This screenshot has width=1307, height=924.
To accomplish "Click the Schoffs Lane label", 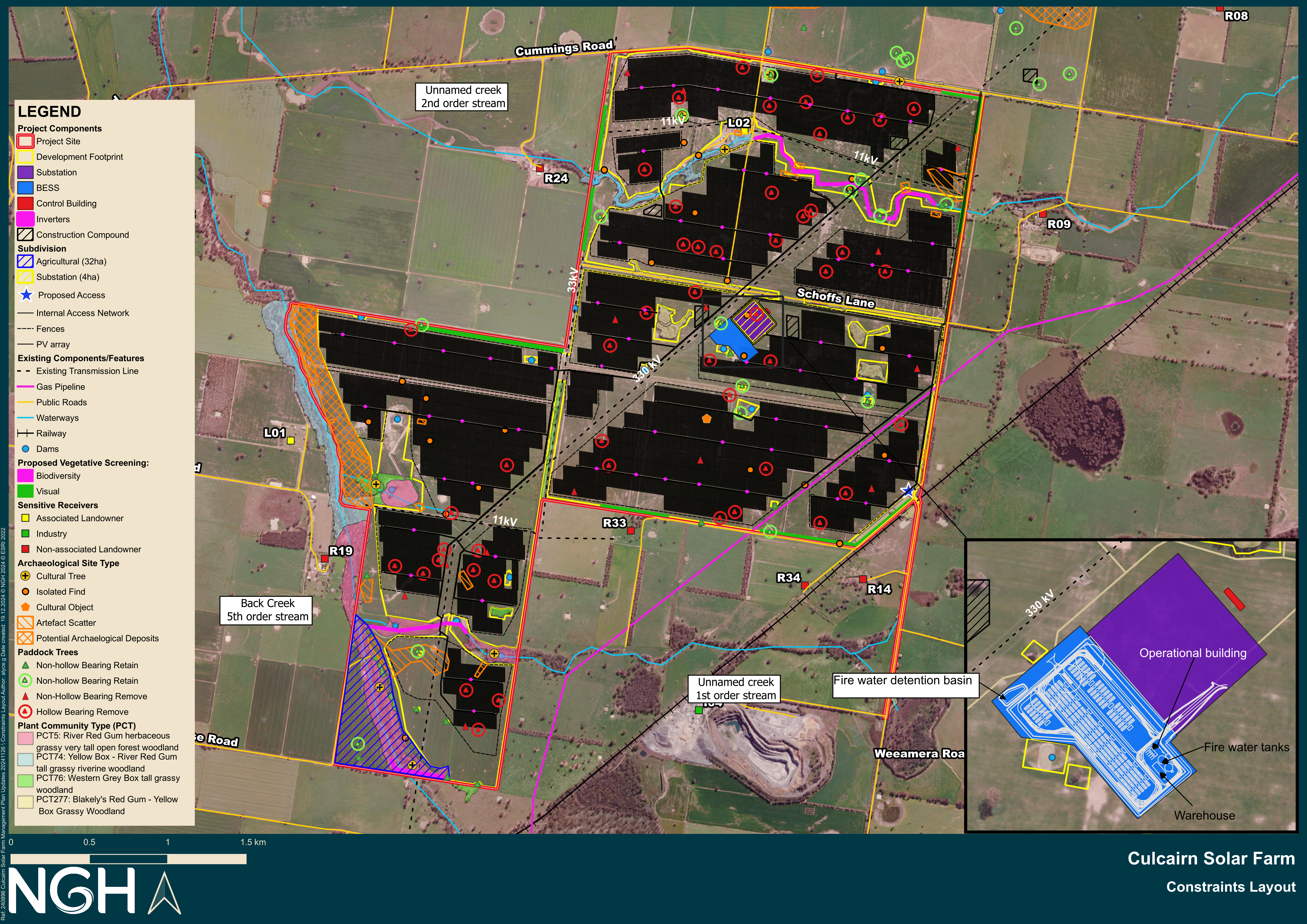I will tap(836, 298).
